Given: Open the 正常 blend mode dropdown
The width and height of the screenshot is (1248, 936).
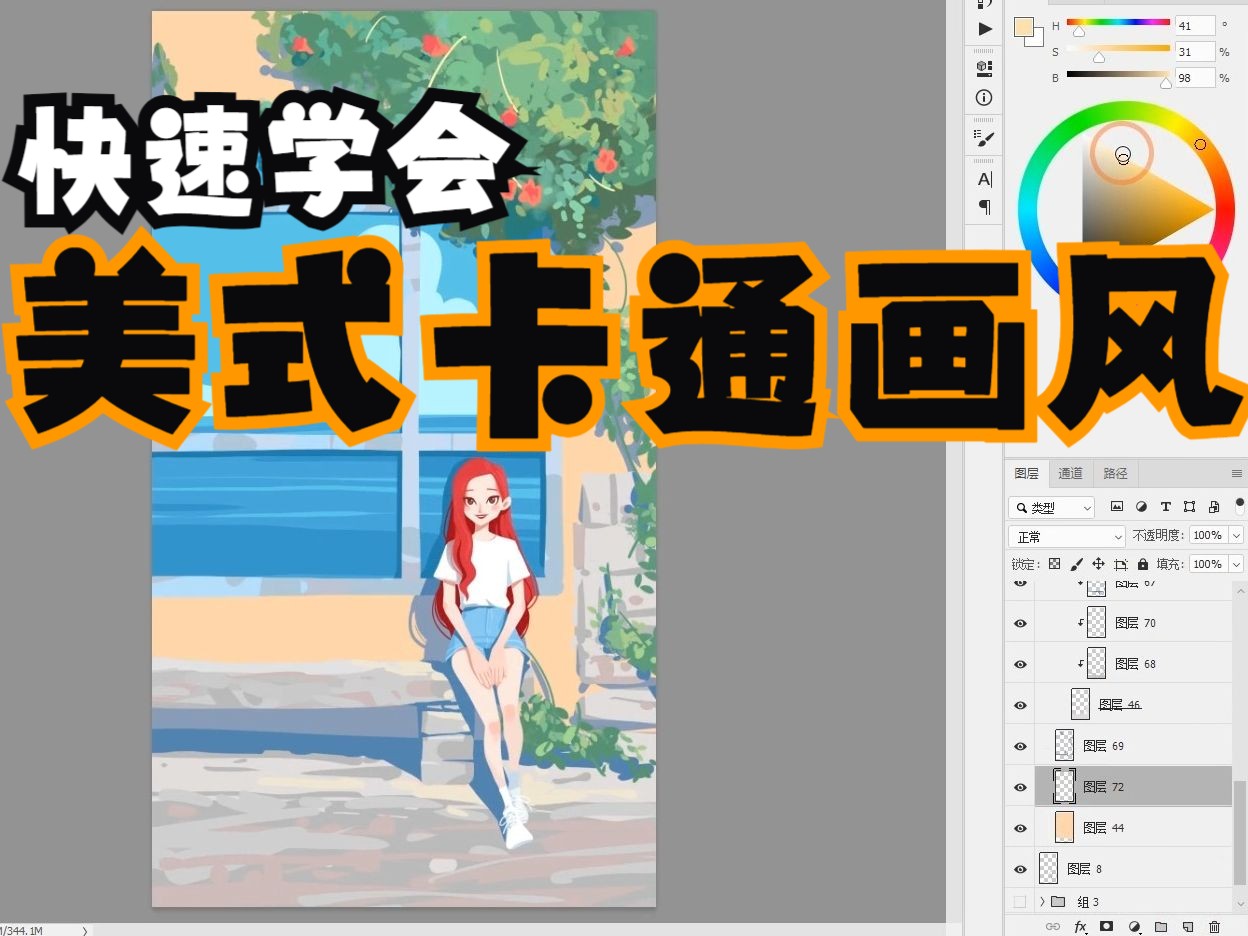Looking at the screenshot, I should click(x=1066, y=535).
